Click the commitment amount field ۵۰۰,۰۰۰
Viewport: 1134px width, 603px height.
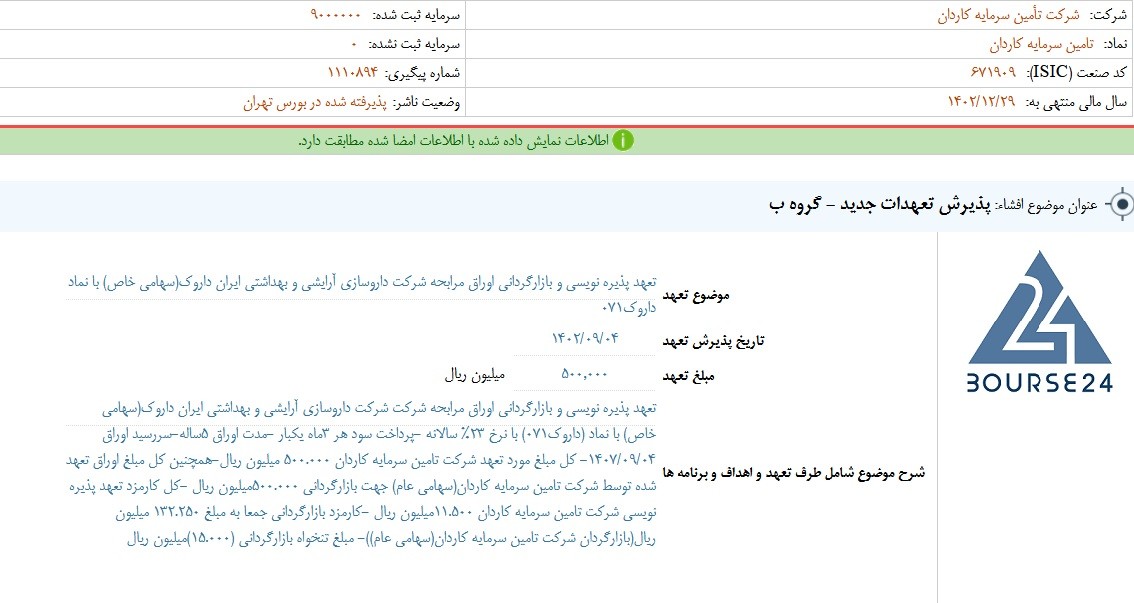(585, 374)
